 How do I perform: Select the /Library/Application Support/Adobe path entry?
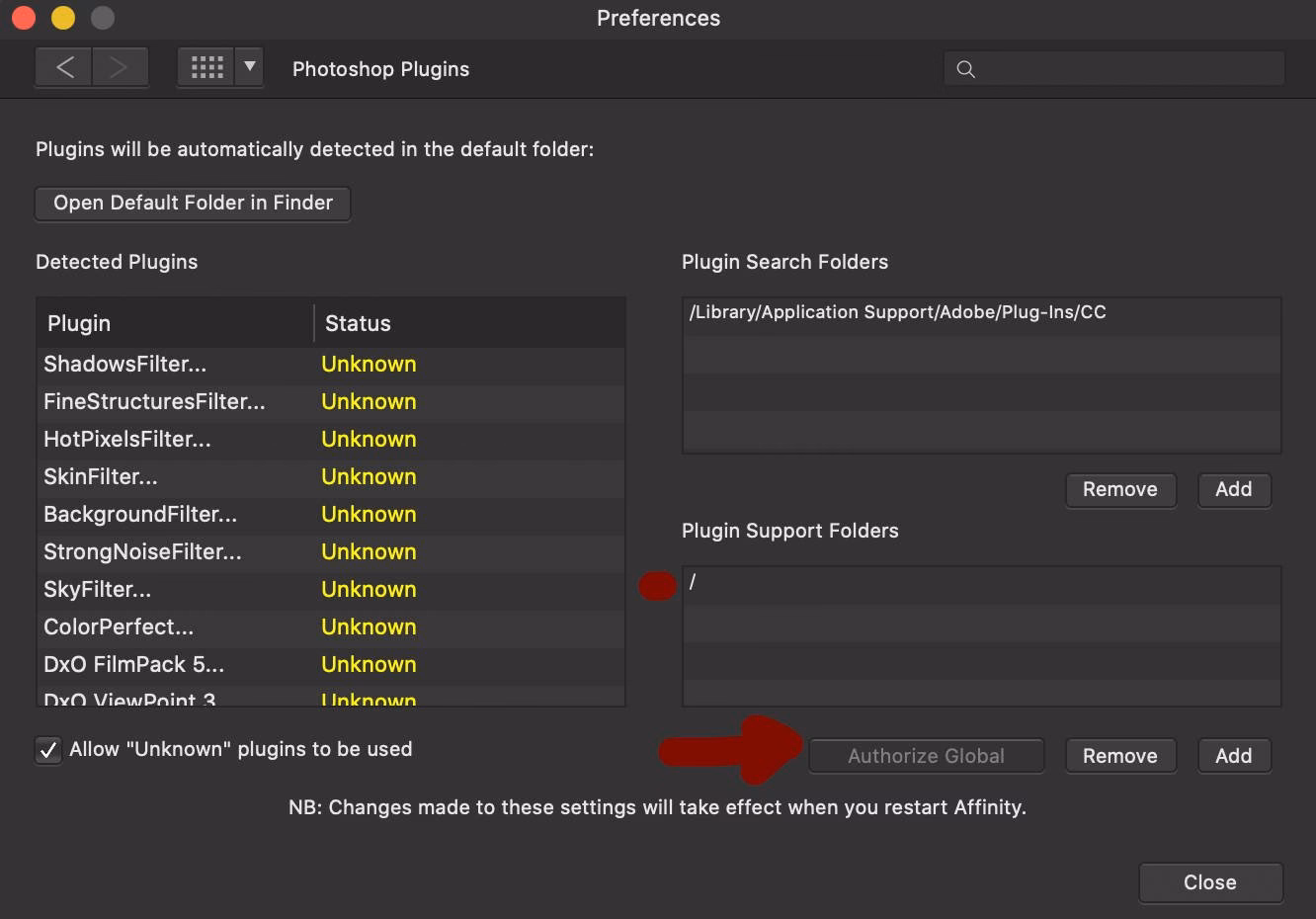897,312
